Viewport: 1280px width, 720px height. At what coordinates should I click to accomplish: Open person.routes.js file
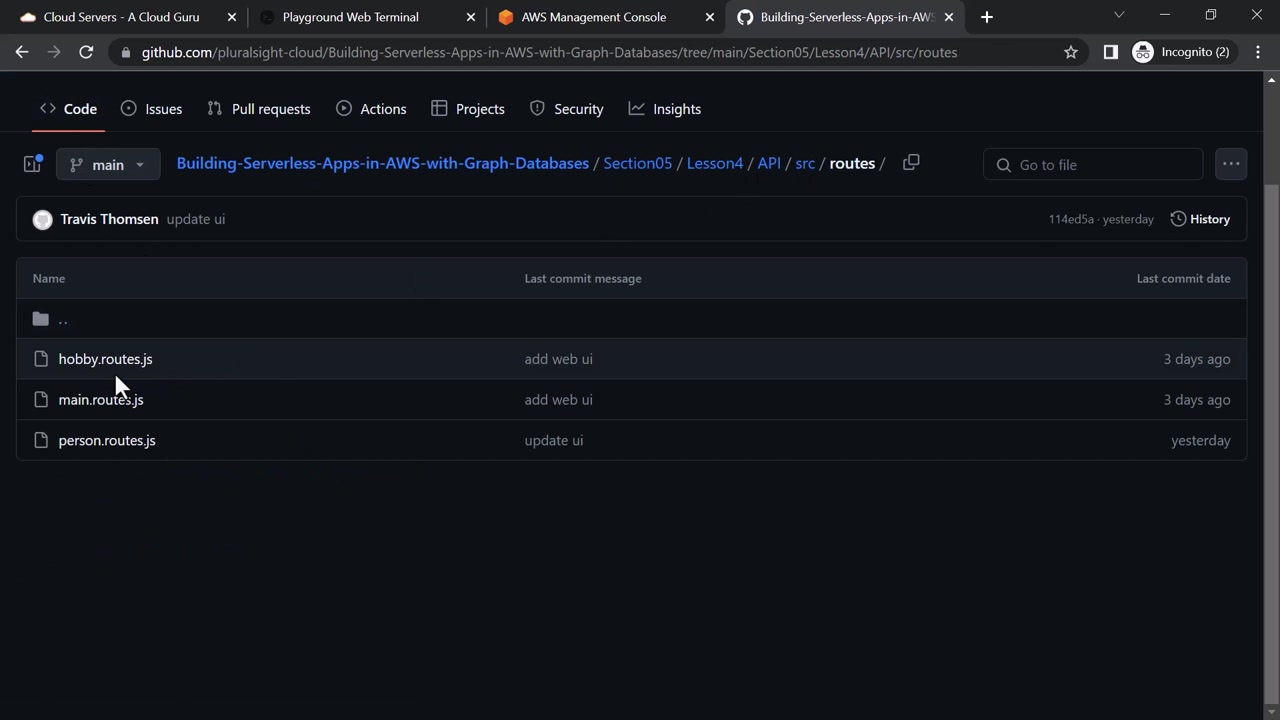[x=107, y=440]
